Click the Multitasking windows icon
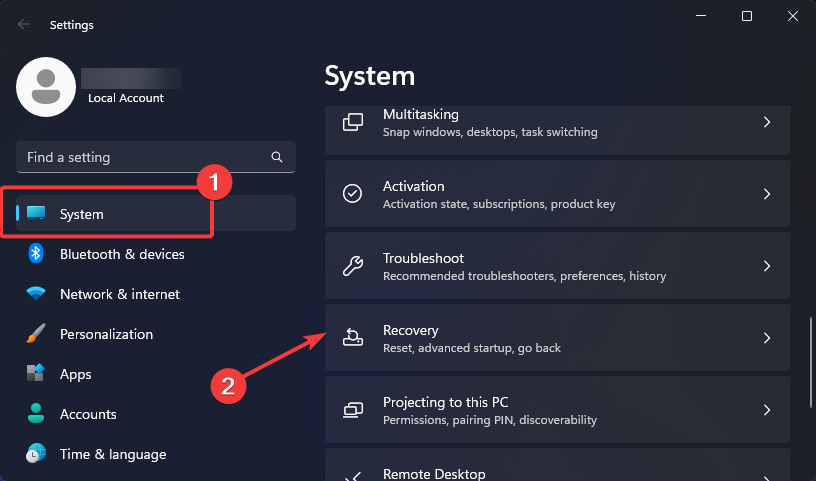816x481 pixels. [353, 122]
